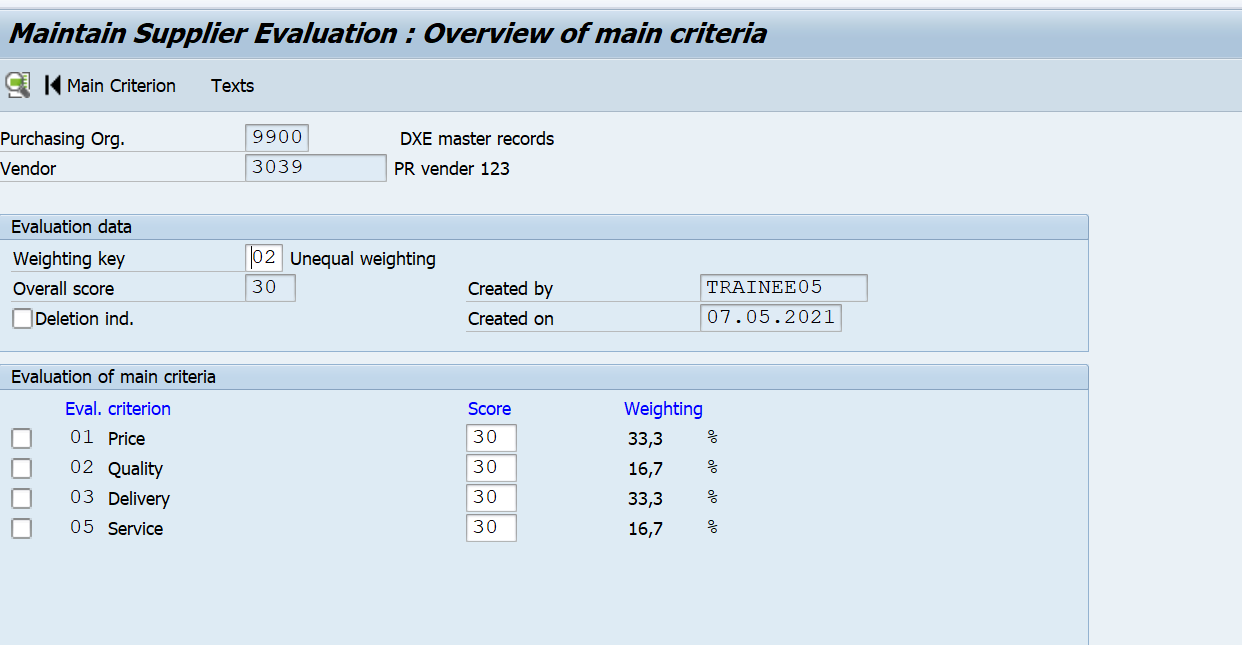Select the Service criterion checkbox
Image resolution: width=1242 pixels, height=645 pixels.
[21, 528]
